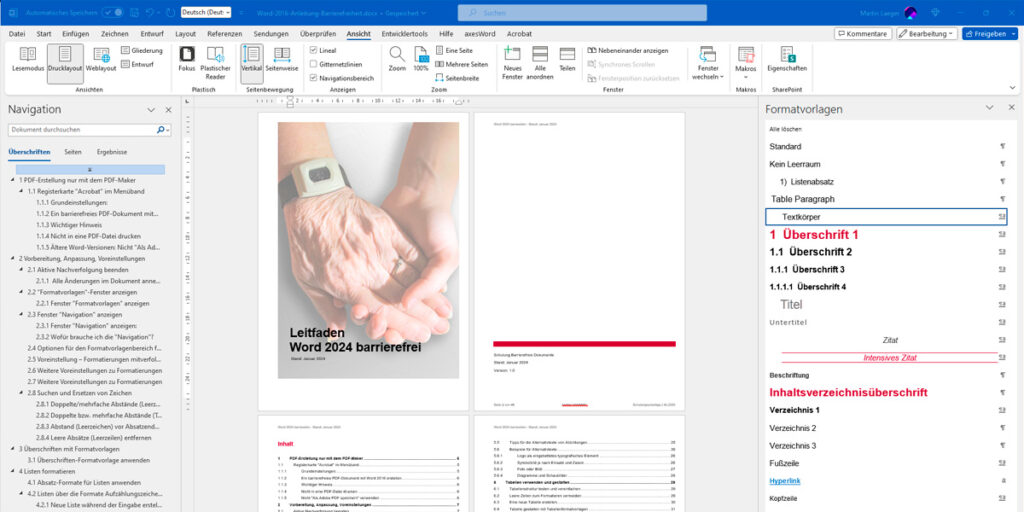This screenshot has height=512, width=1024.
Task: Click Alle anordnen to arrange windows
Action: (540, 63)
